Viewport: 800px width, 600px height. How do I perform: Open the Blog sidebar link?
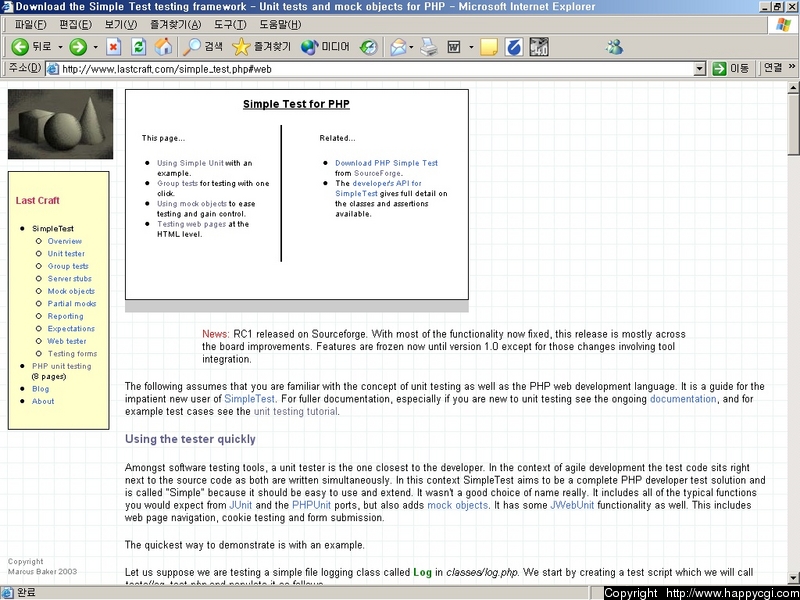tap(41, 389)
